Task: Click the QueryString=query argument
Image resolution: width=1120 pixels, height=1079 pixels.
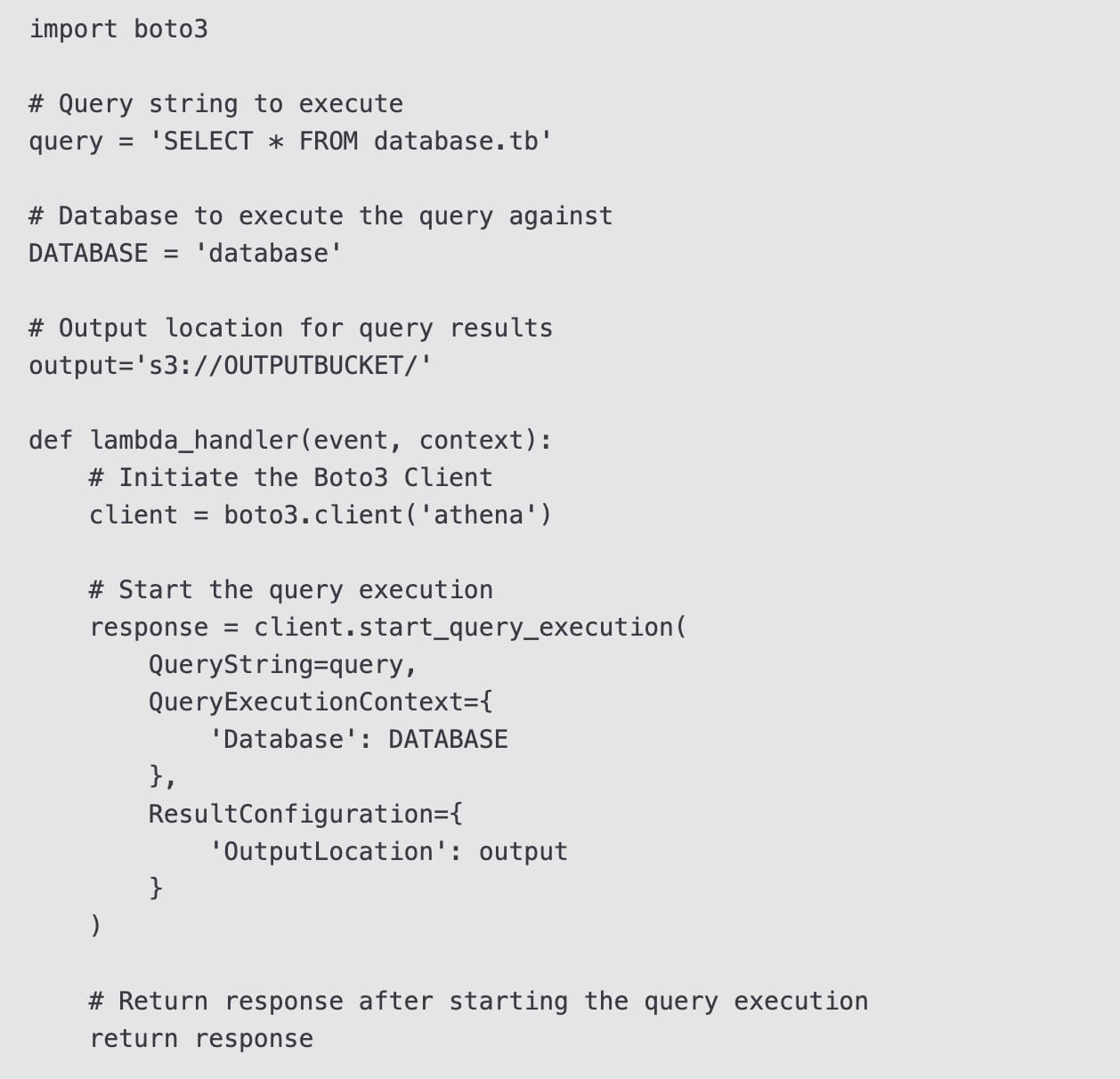Action: (x=282, y=665)
